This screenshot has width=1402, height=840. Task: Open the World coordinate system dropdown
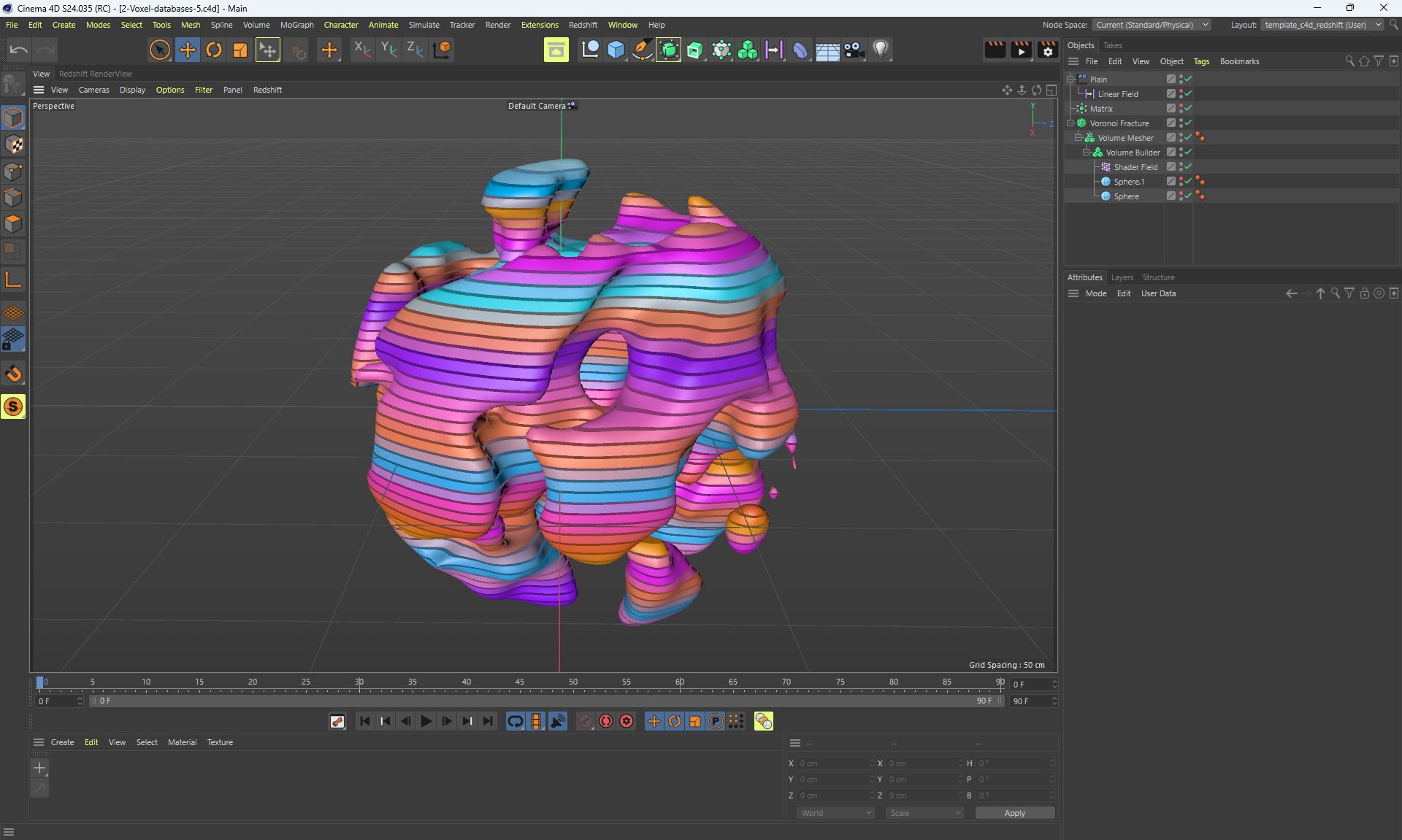coord(835,813)
